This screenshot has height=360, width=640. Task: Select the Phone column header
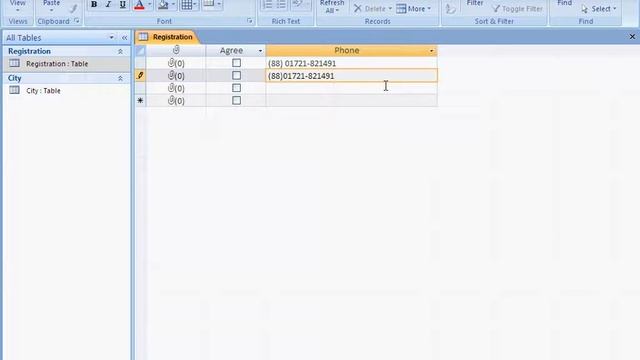[347, 51]
